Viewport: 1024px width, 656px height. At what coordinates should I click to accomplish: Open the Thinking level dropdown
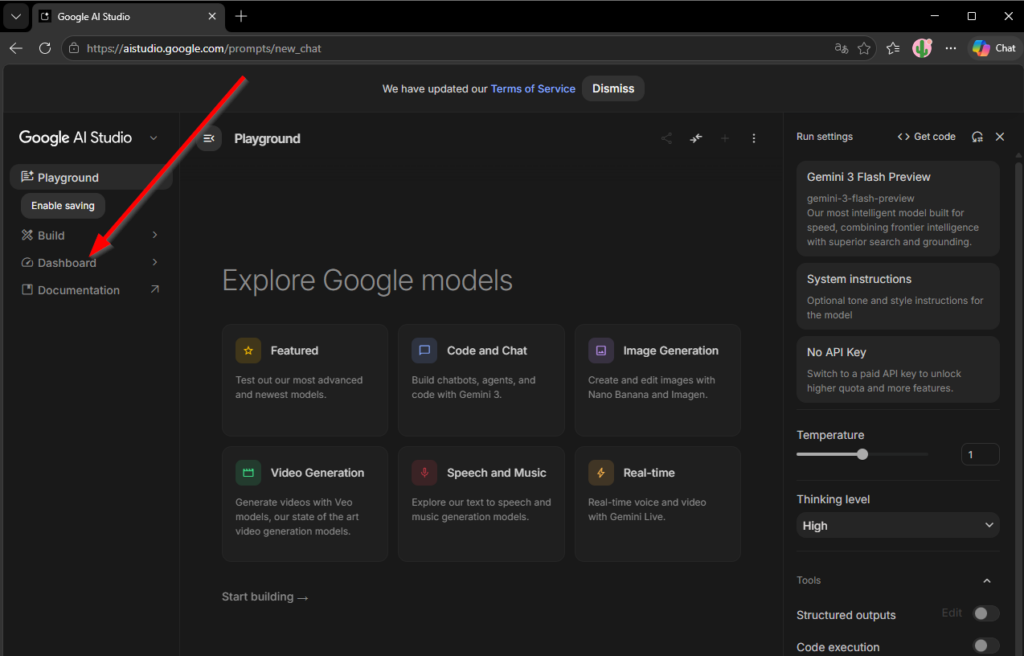pos(898,526)
